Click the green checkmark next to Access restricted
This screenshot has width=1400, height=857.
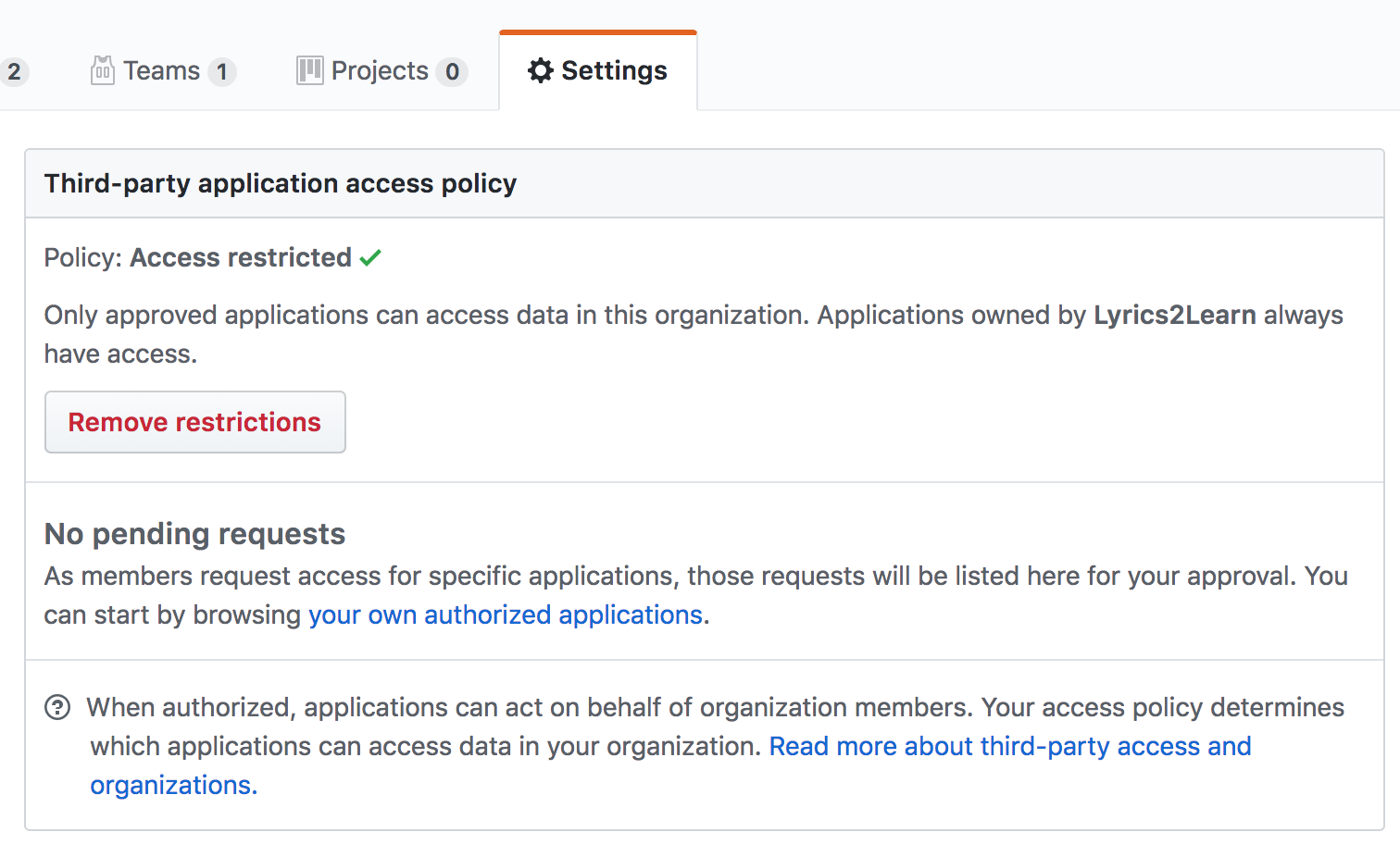[x=370, y=257]
